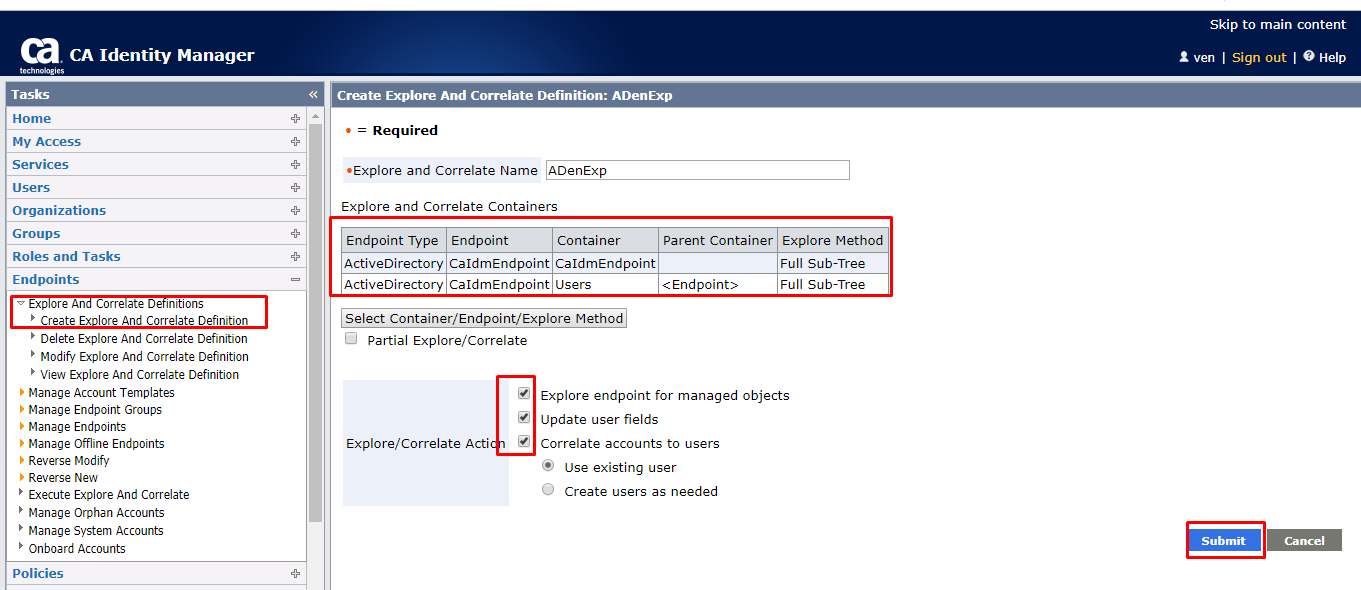
Task: Expand Manage Account Templates node
Action: [x=21, y=392]
